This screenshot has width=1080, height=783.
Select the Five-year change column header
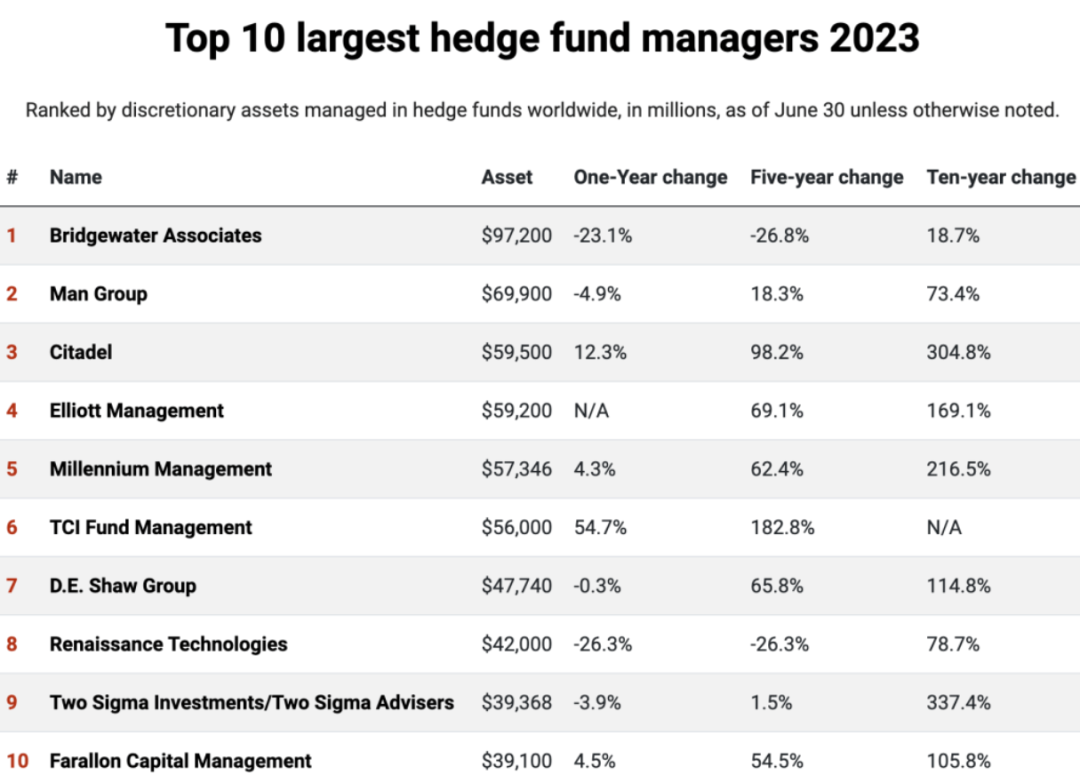click(x=827, y=177)
